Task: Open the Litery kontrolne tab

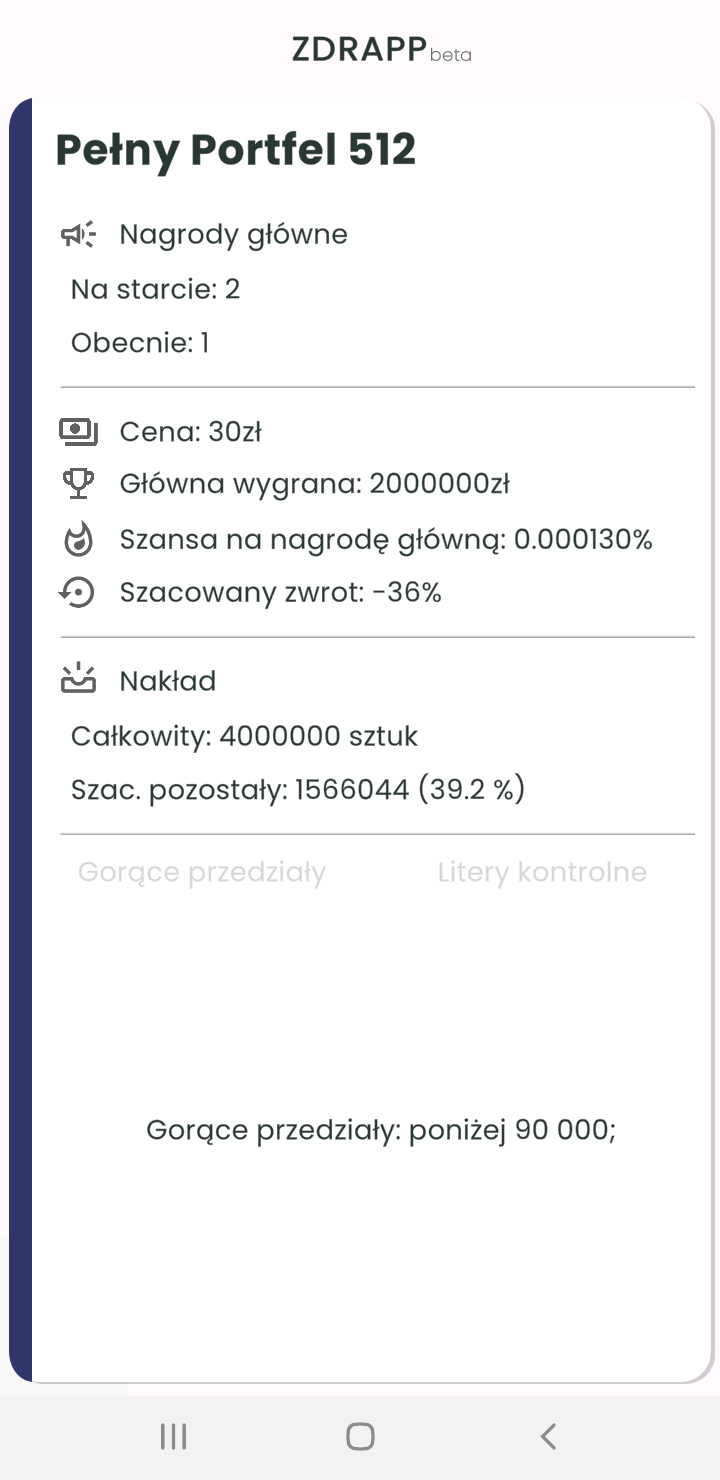Action: click(542, 872)
